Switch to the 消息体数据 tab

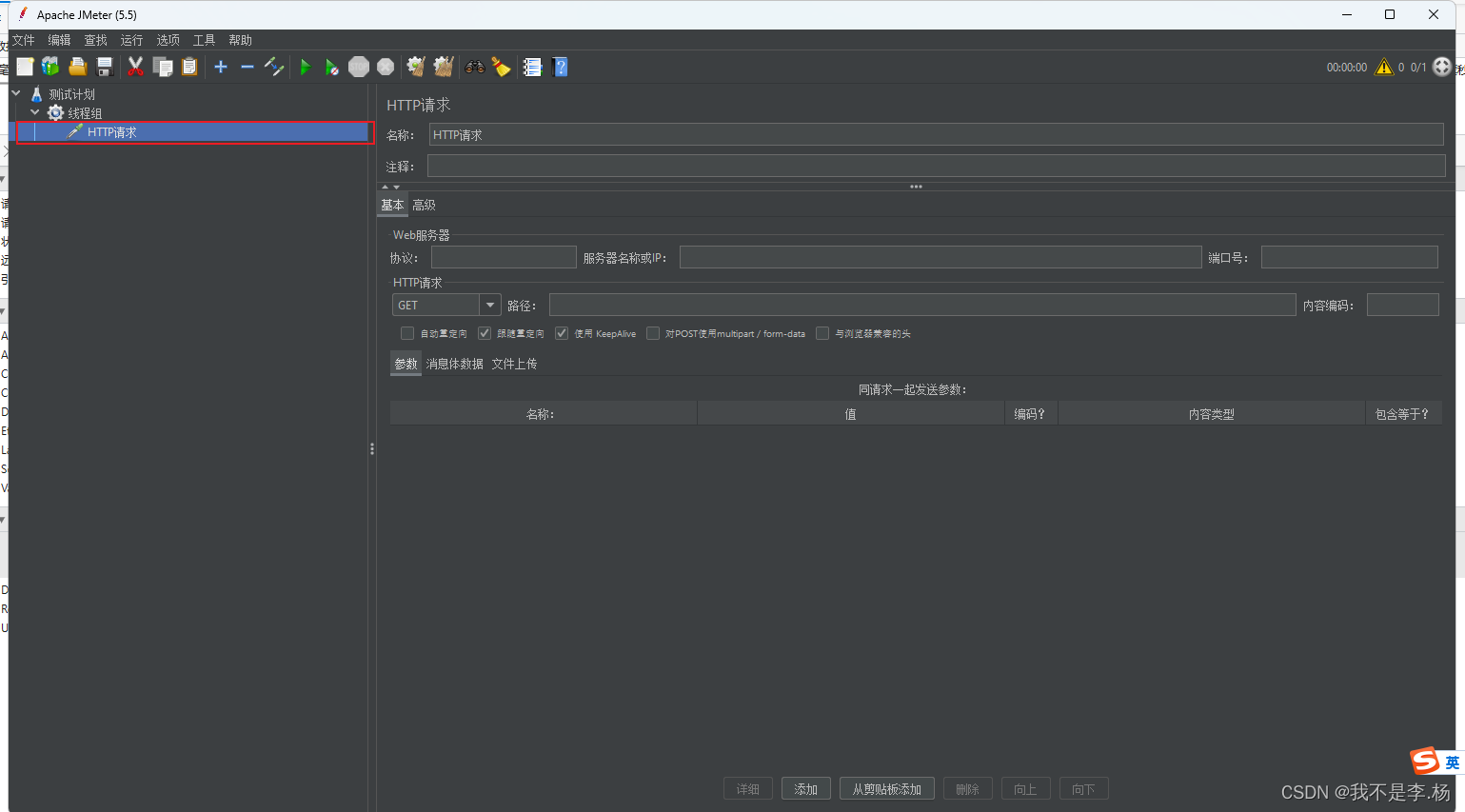[x=454, y=364]
